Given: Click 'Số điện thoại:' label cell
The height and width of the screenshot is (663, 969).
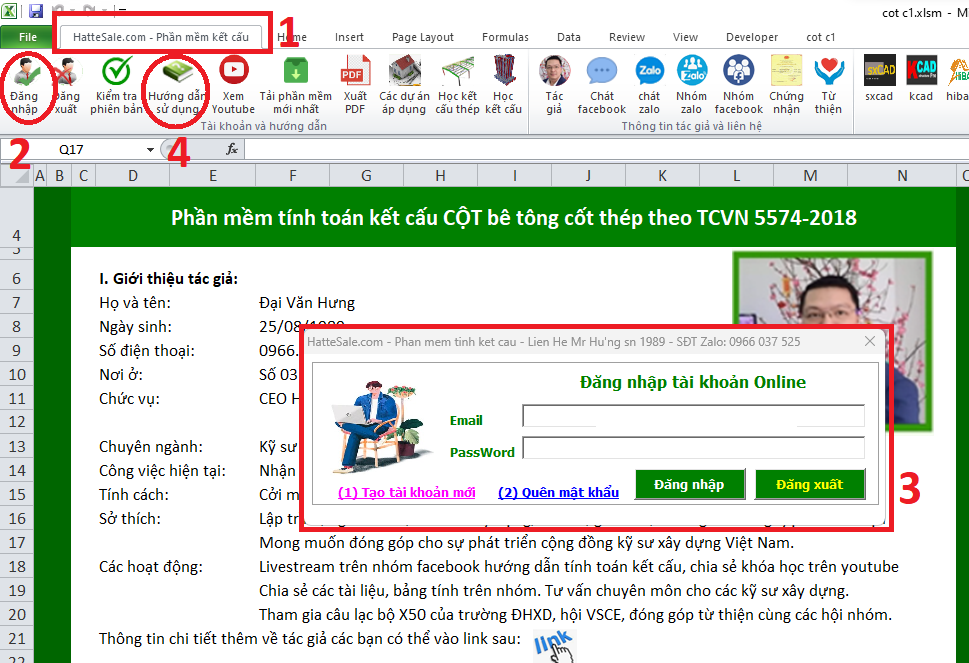Looking at the screenshot, I should [147, 351].
